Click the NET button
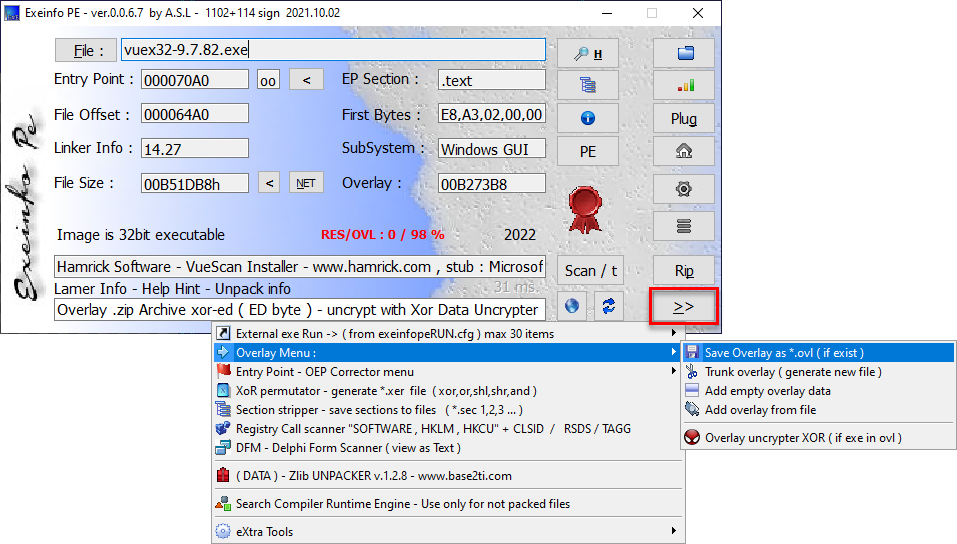This screenshot has width=957, height=544. (x=306, y=183)
